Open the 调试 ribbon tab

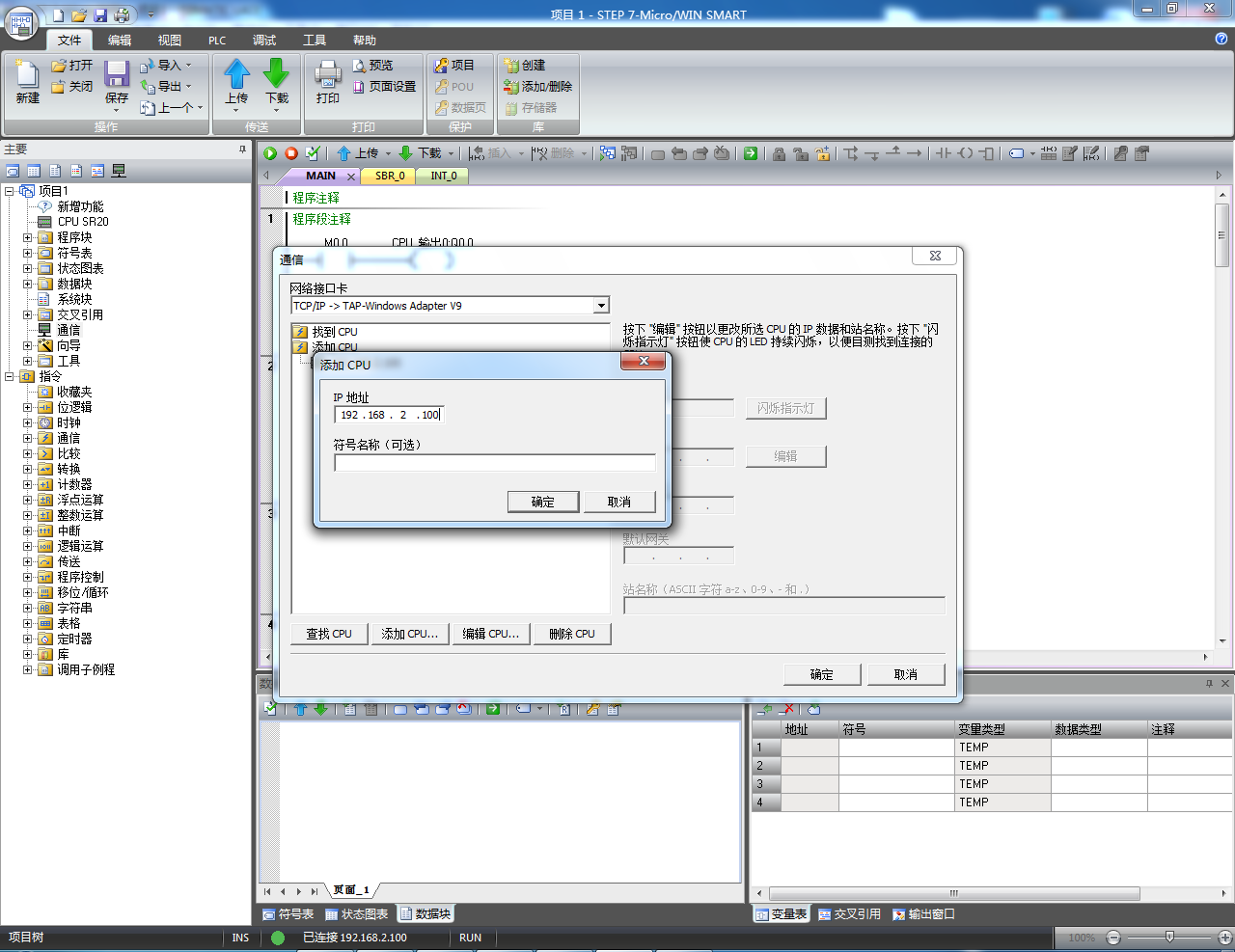(264, 40)
